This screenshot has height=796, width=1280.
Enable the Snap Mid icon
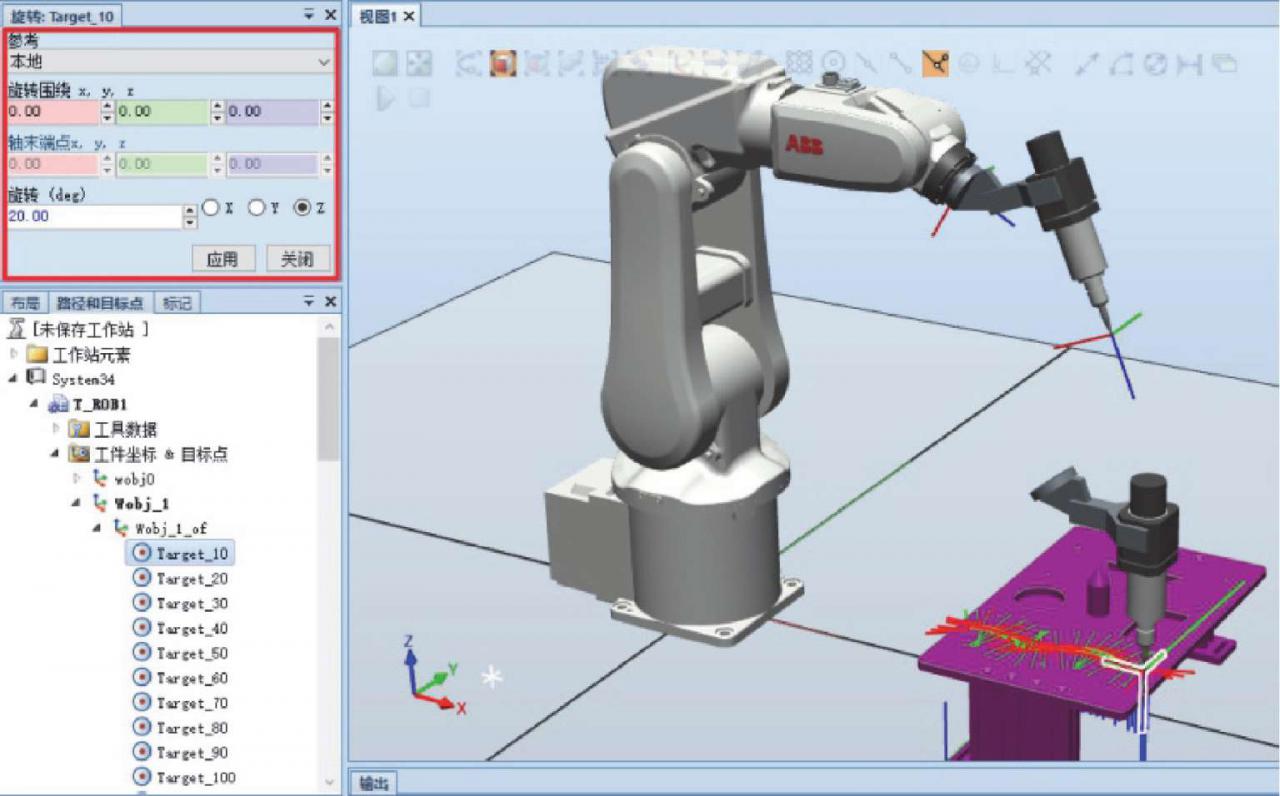868,64
